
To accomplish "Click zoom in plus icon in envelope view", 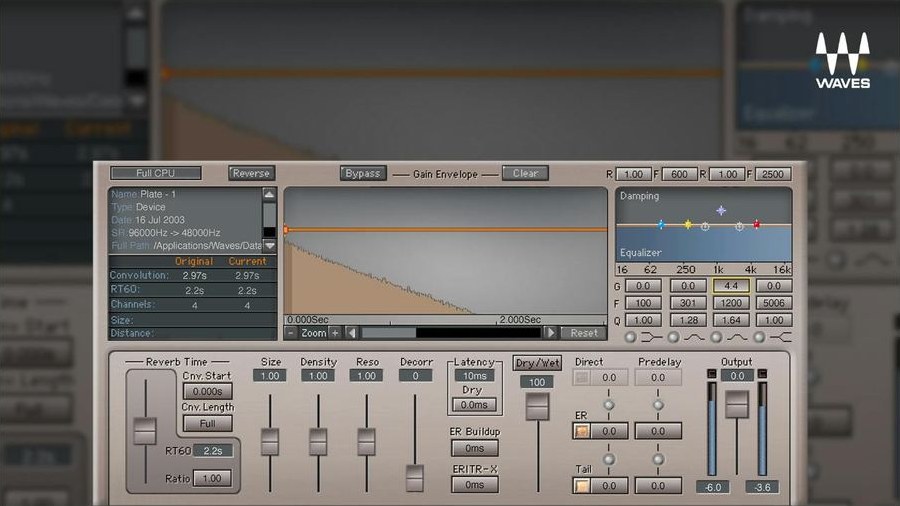I will pyautogui.click(x=335, y=333).
